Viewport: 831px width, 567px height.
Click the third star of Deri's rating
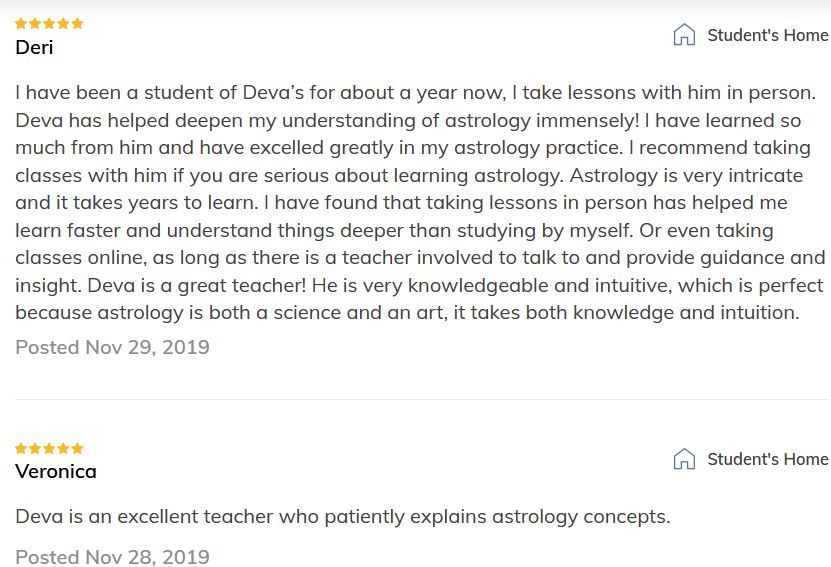point(49,23)
